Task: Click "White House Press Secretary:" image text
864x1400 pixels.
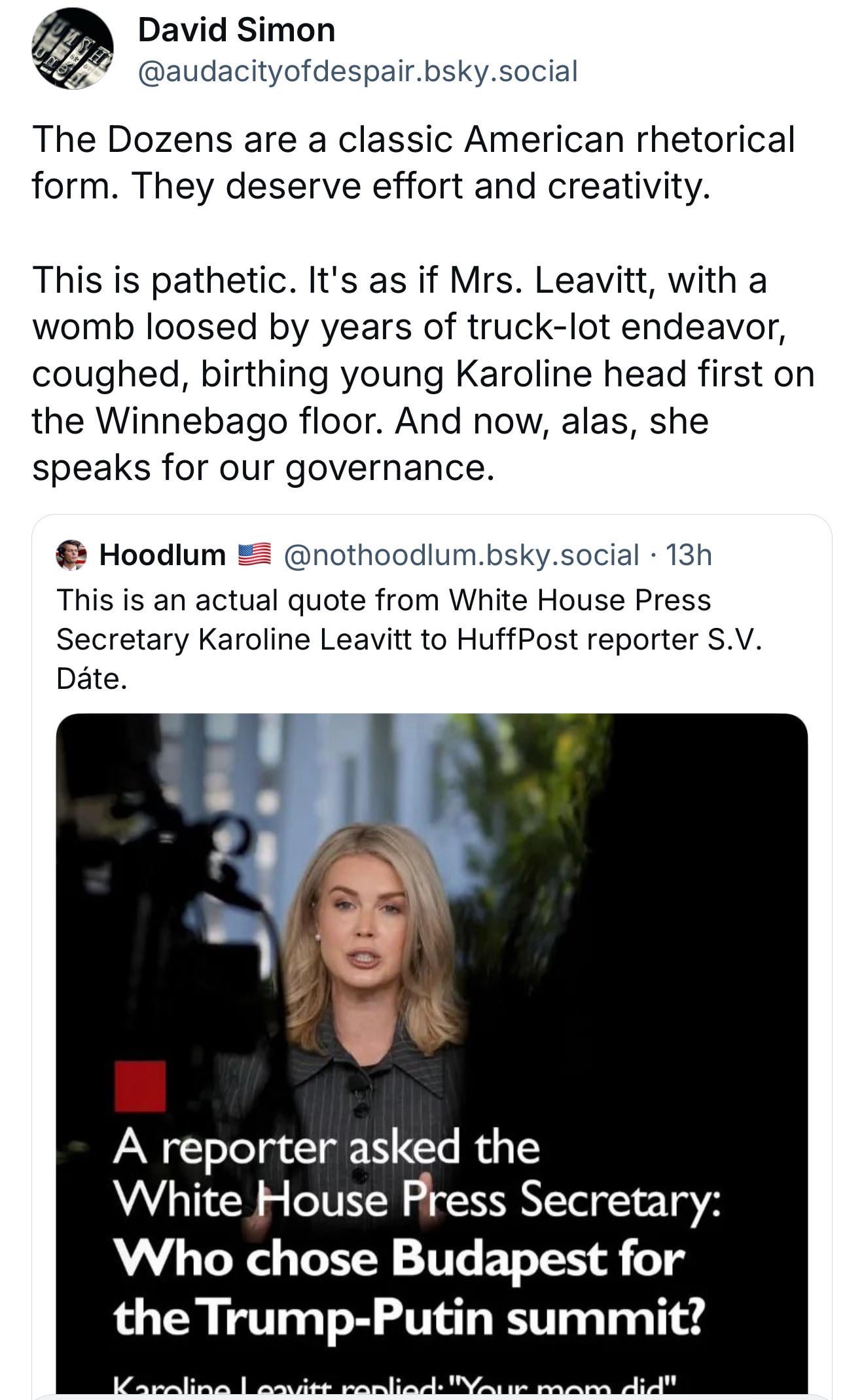Action: 417,1202
